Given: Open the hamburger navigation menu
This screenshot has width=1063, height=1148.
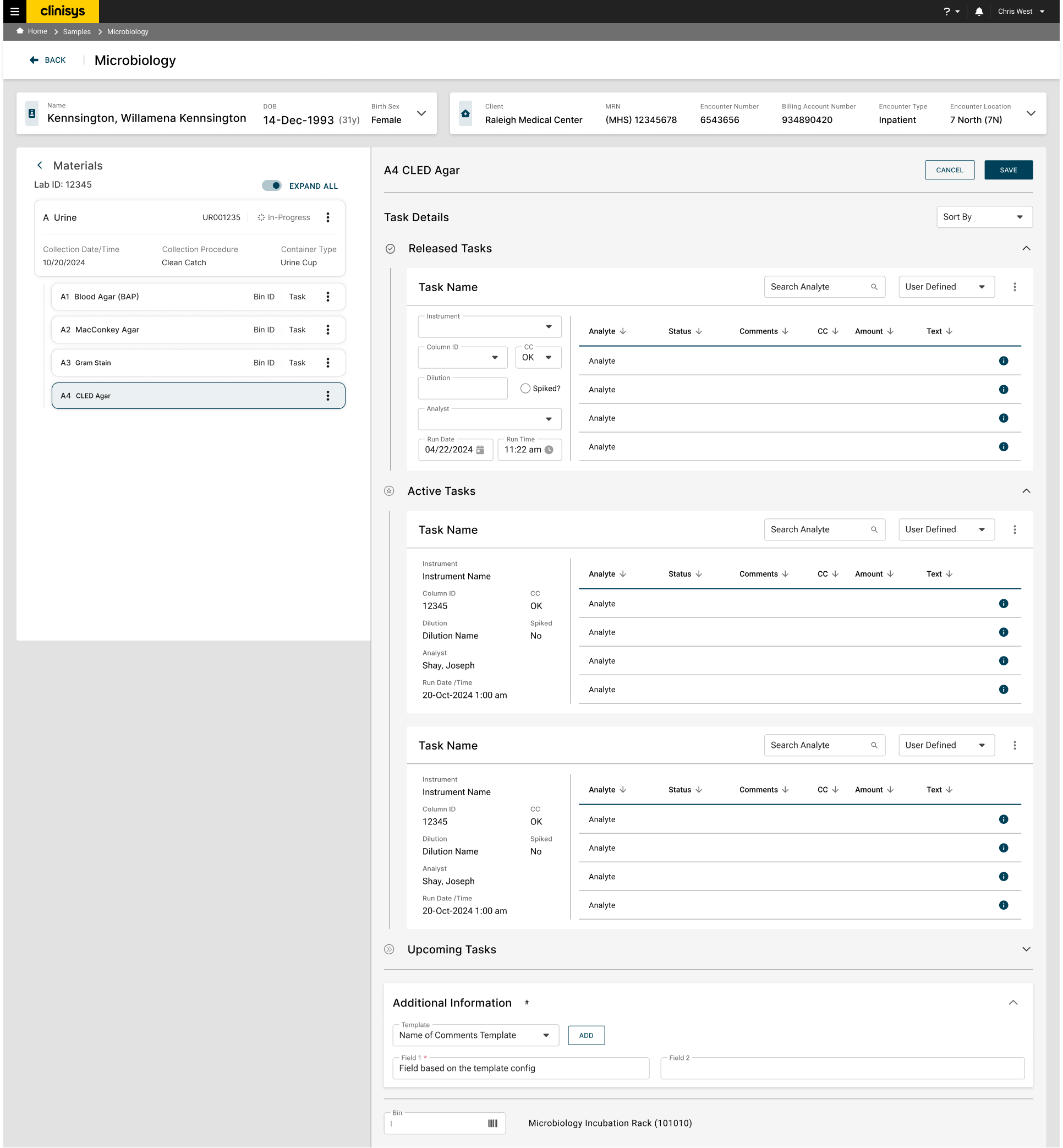Looking at the screenshot, I should [x=15, y=12].
